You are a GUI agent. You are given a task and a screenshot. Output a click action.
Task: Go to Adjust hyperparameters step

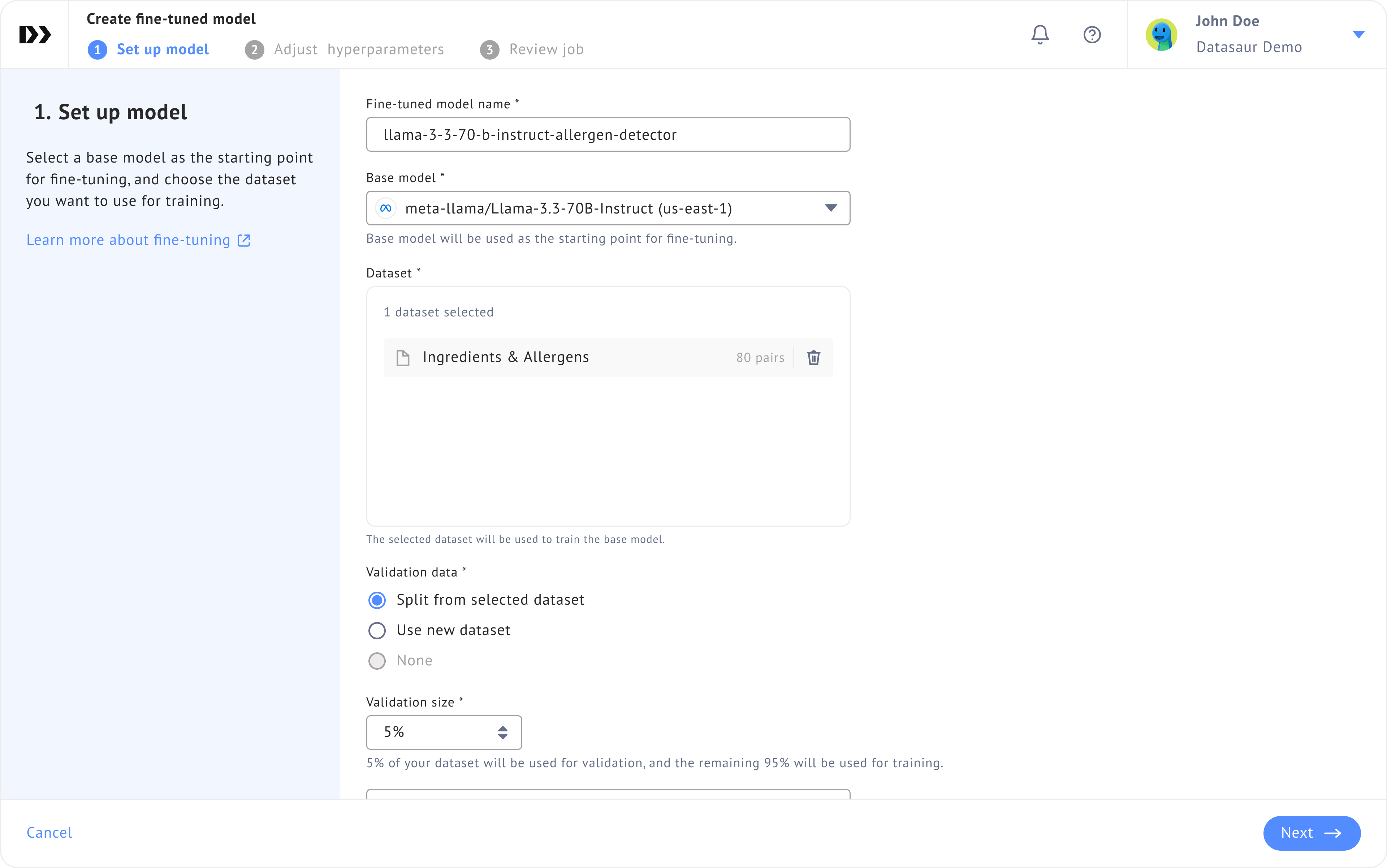coord(345,49)
